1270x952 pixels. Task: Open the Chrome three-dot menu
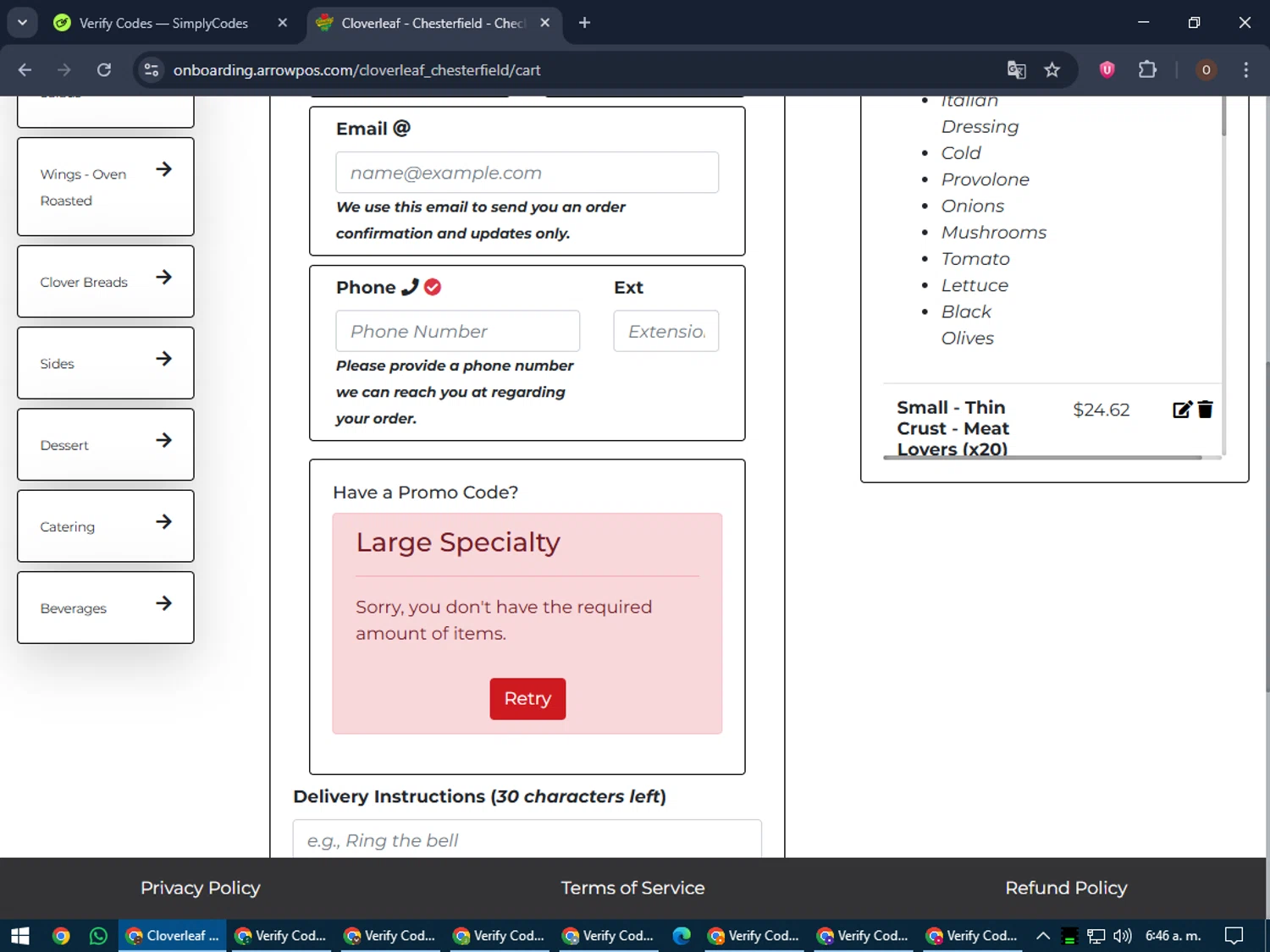[x=1245, y=70]
